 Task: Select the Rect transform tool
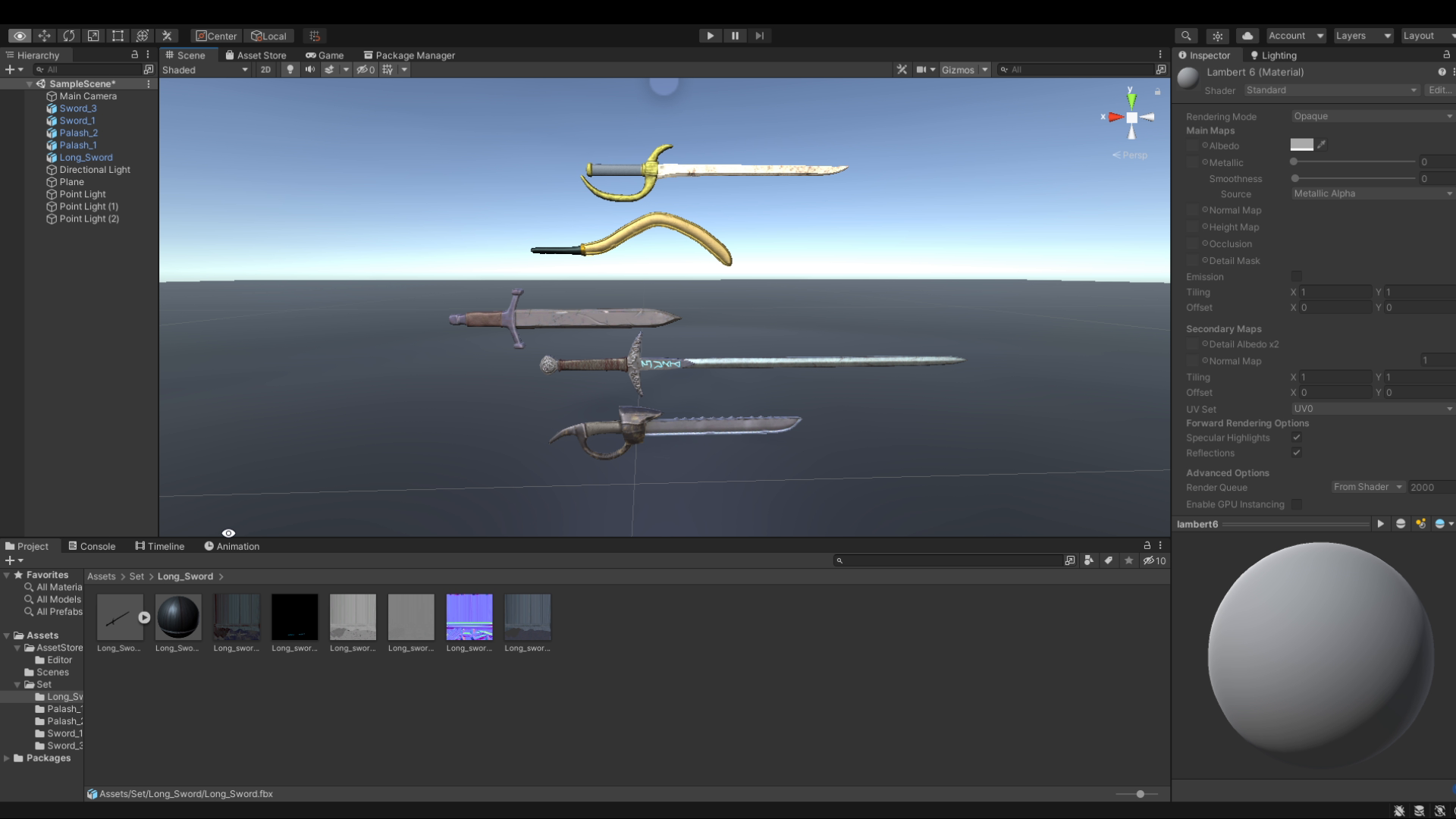click(x=118, y=36)
